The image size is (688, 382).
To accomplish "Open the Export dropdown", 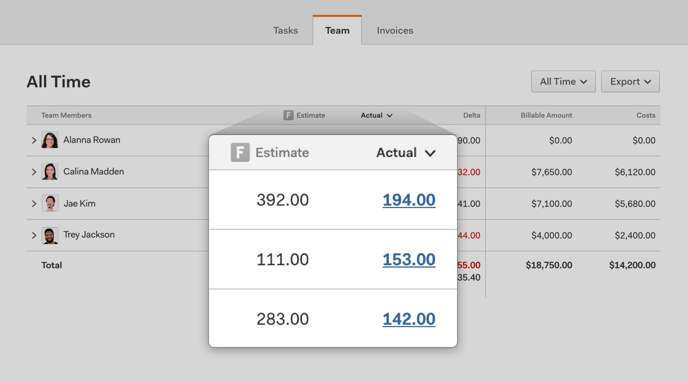I will click(x=630, y=82).
